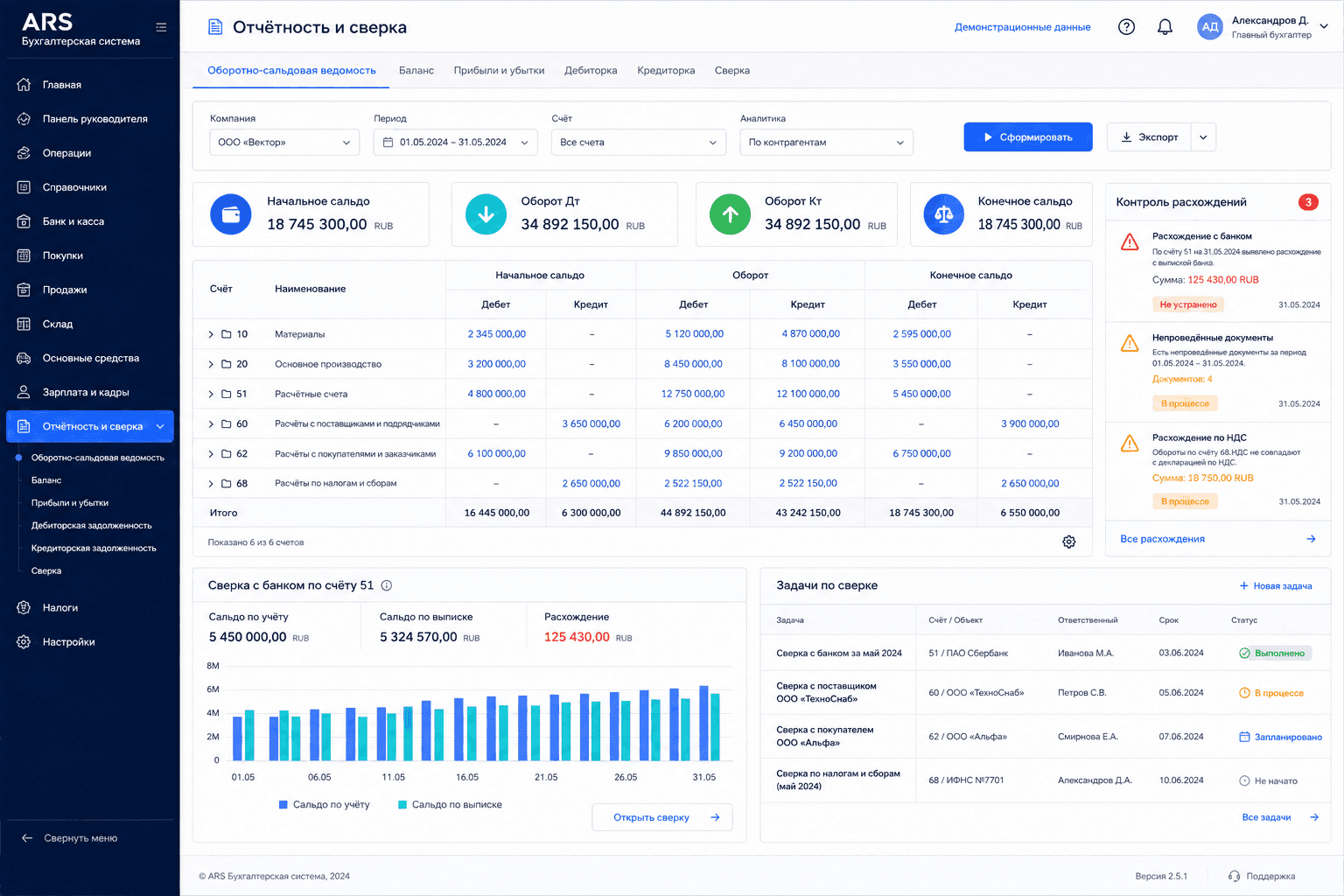Open the Все расхождения link
The image size is (1344, 896).
point(1162,539)
